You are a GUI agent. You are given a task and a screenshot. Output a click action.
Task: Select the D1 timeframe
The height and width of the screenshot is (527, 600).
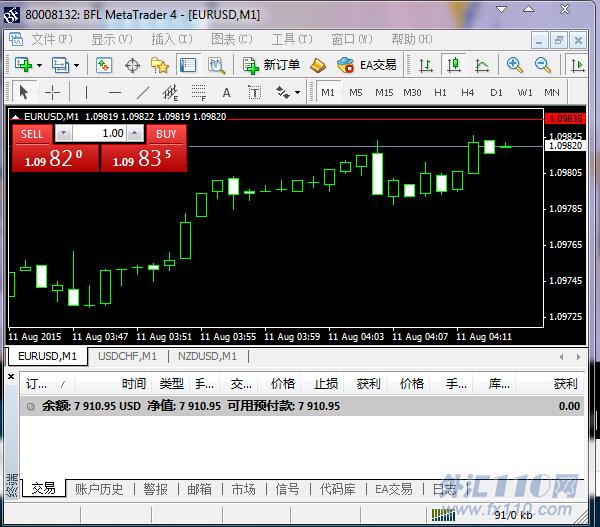point(496,92)
